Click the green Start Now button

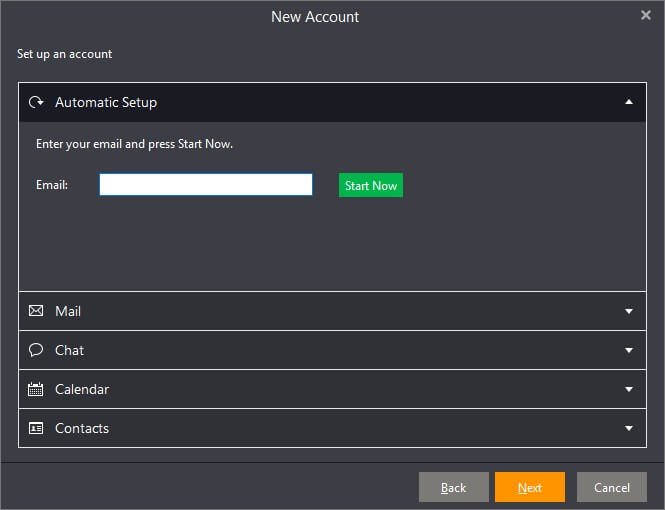click(371, 185)
